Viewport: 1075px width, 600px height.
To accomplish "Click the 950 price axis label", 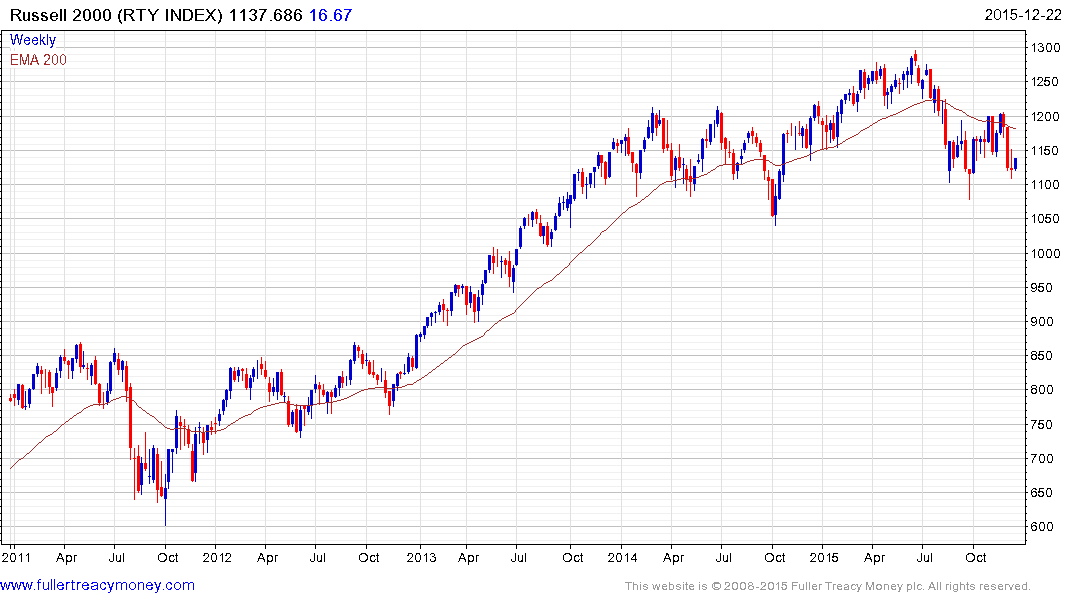I will tap(1043, 287).
